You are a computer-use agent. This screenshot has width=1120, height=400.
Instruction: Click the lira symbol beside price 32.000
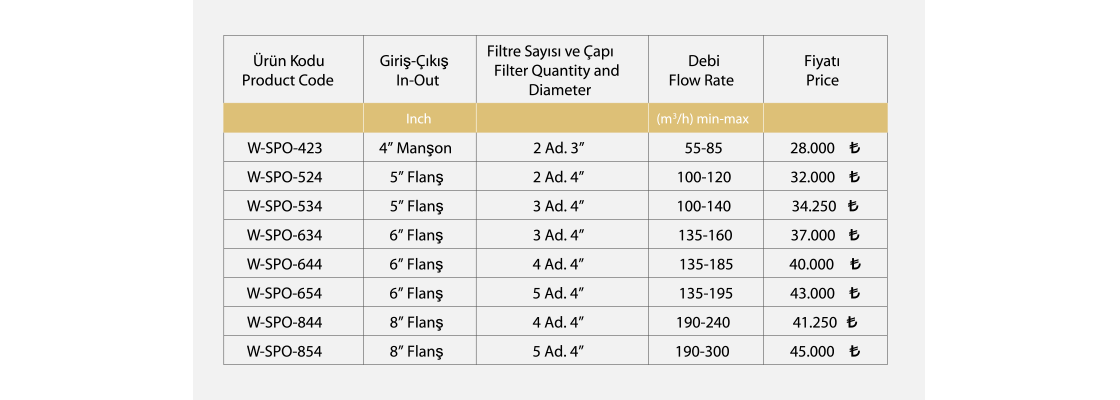click(853, 177)
